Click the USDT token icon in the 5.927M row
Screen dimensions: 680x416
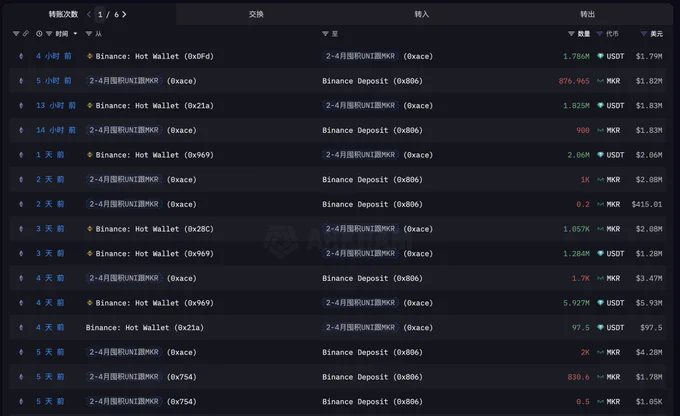click(601, 303)
